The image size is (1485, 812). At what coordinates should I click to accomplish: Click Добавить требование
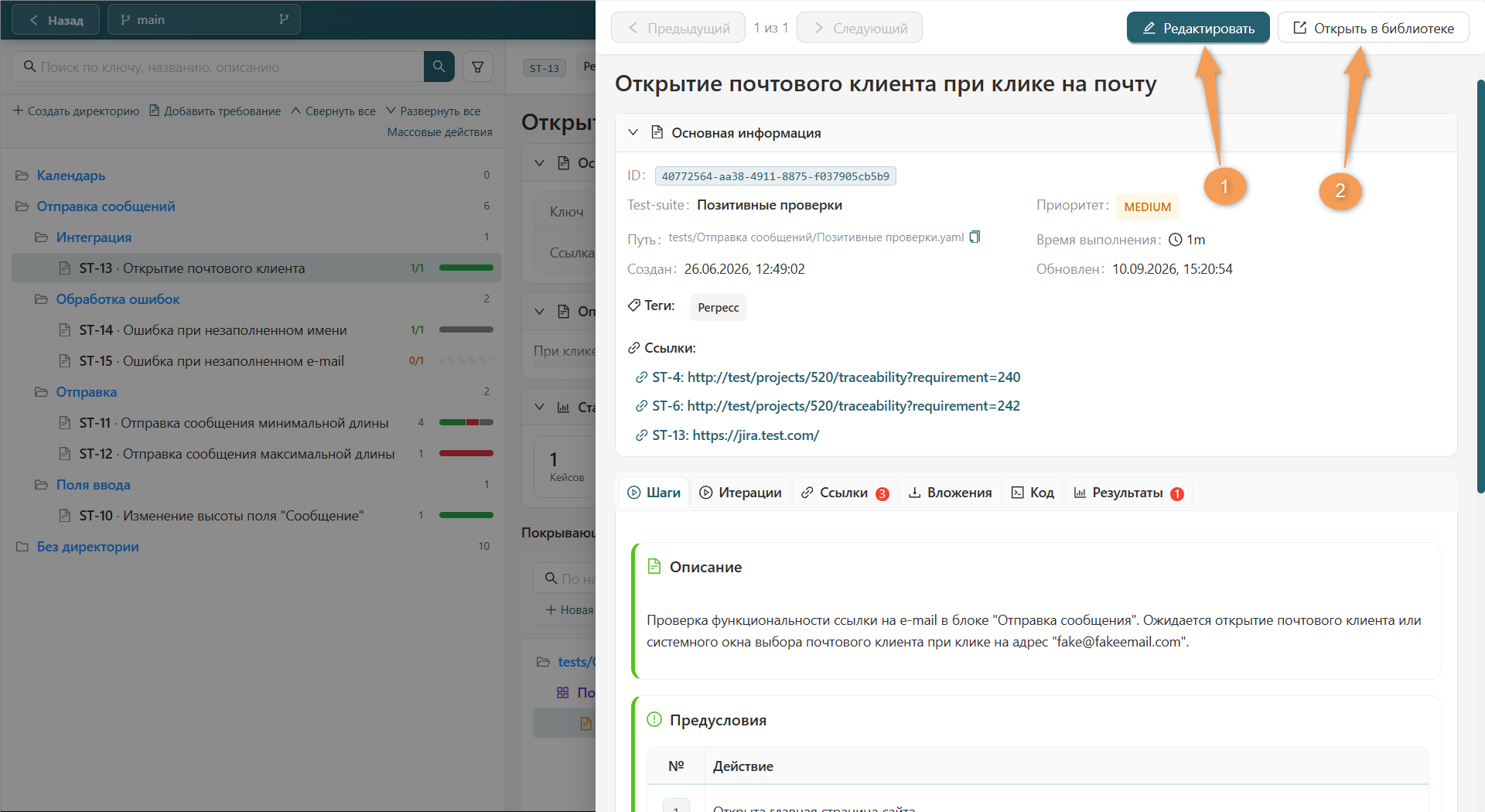pyautogui.click(x=214, y=111)
